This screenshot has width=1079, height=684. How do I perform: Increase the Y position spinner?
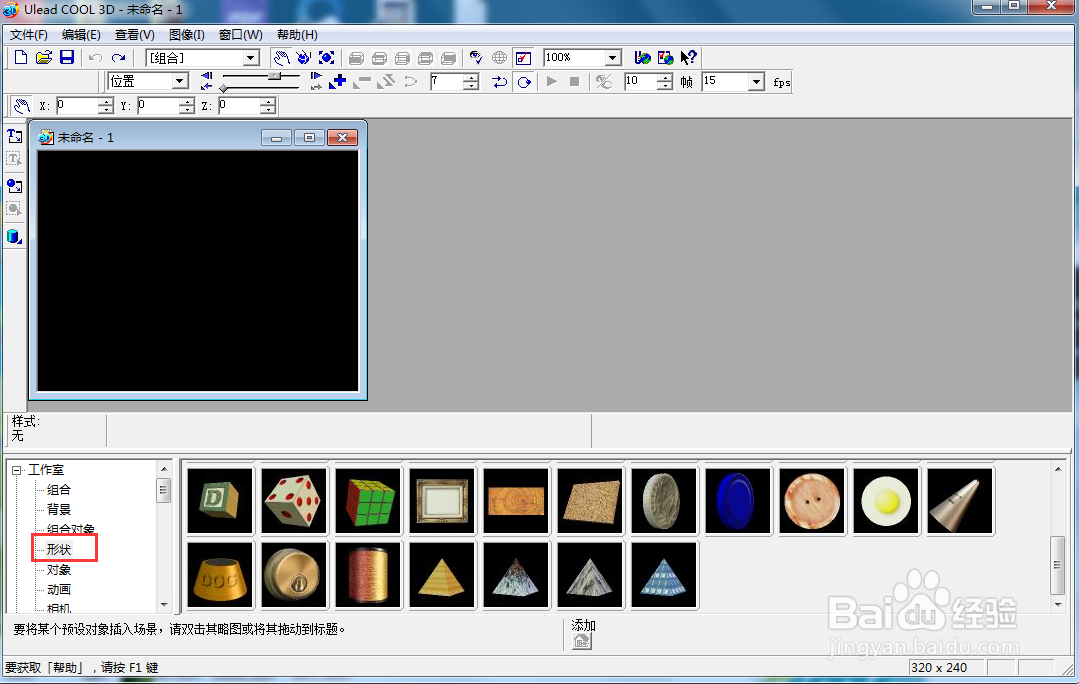(x=186, y=102)
